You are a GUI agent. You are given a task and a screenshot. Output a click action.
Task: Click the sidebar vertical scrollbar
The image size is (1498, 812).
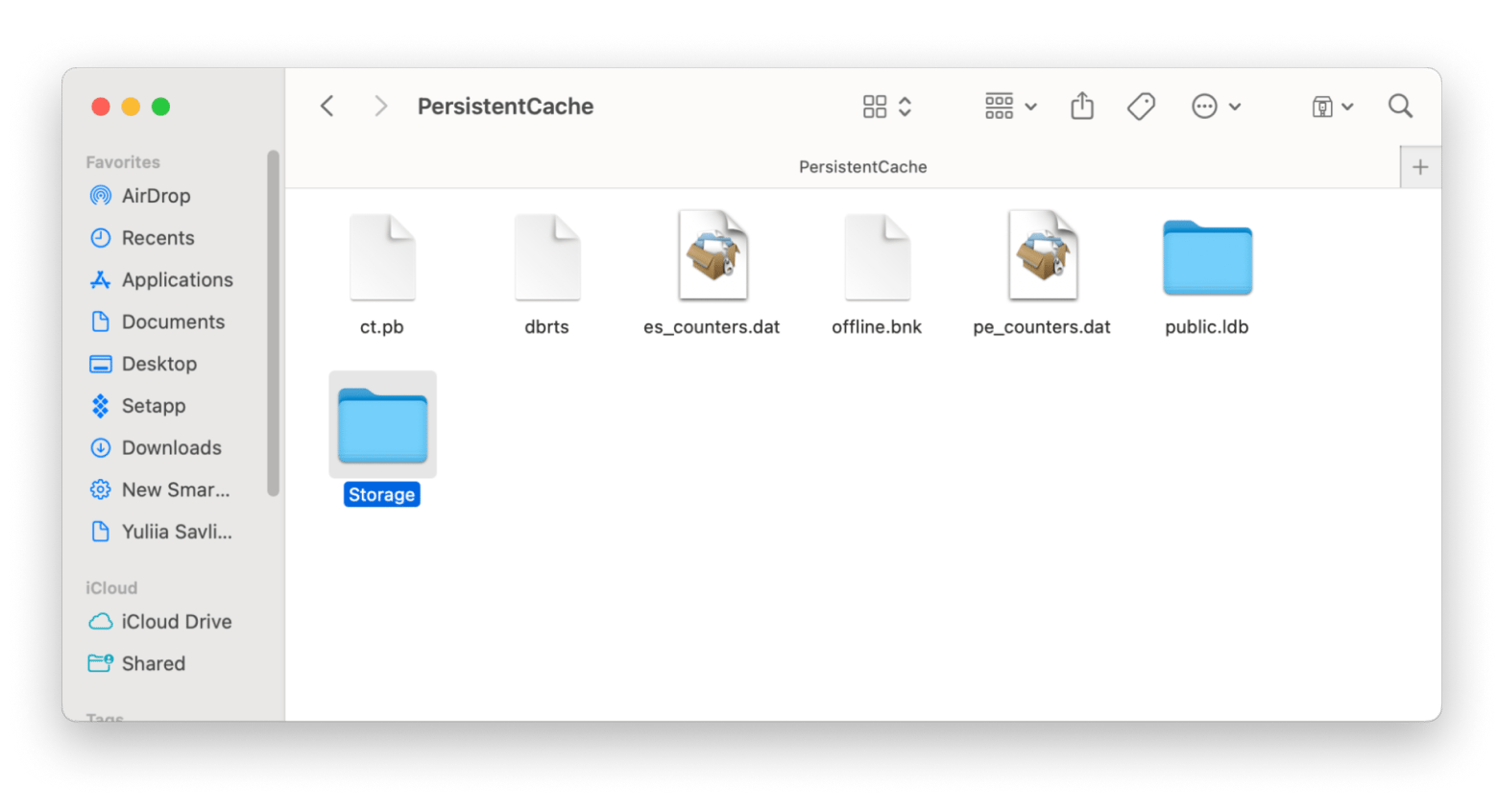(273, 322)
